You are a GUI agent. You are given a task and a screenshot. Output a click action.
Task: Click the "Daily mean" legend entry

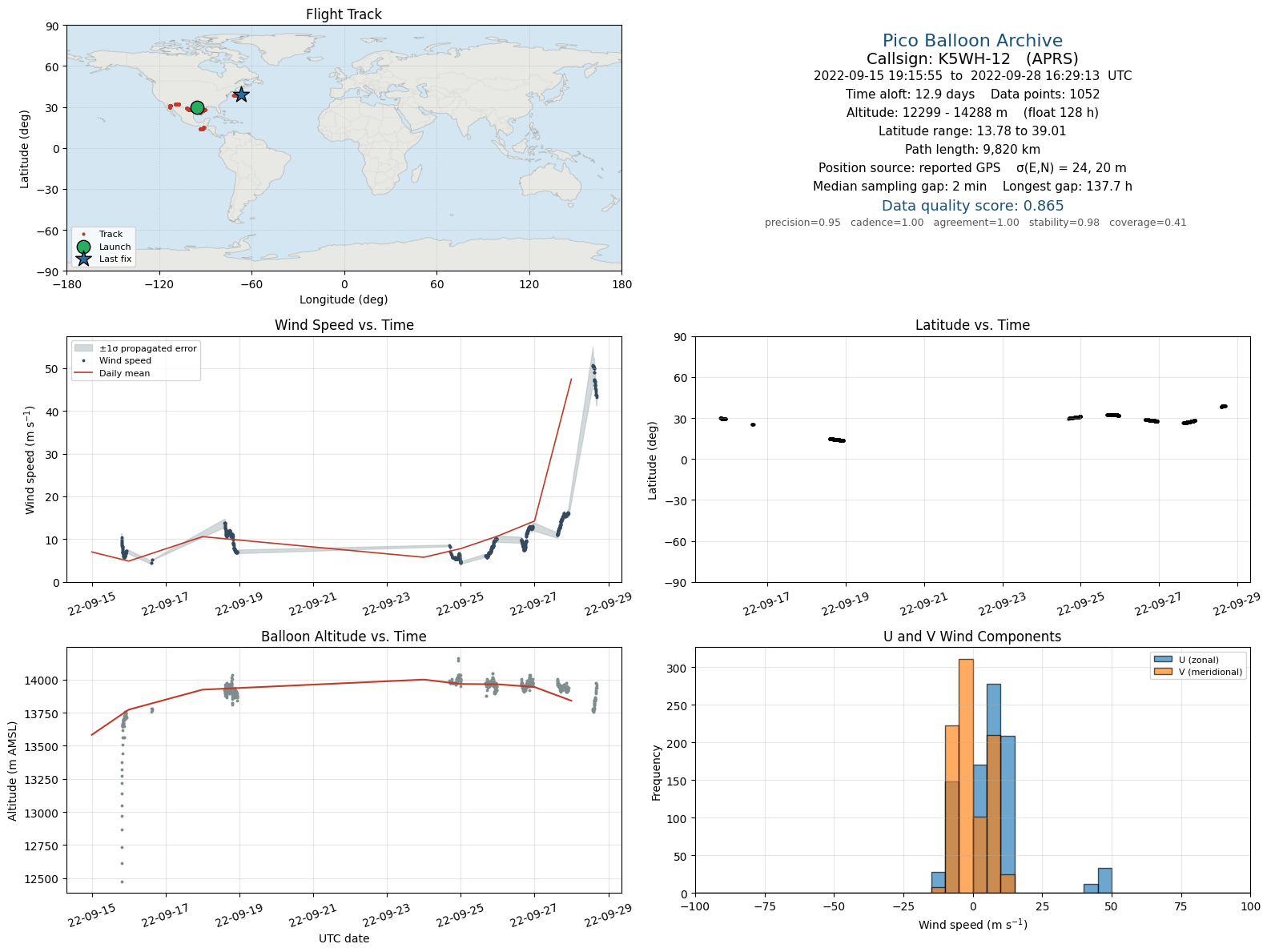(x=124, y=373)
